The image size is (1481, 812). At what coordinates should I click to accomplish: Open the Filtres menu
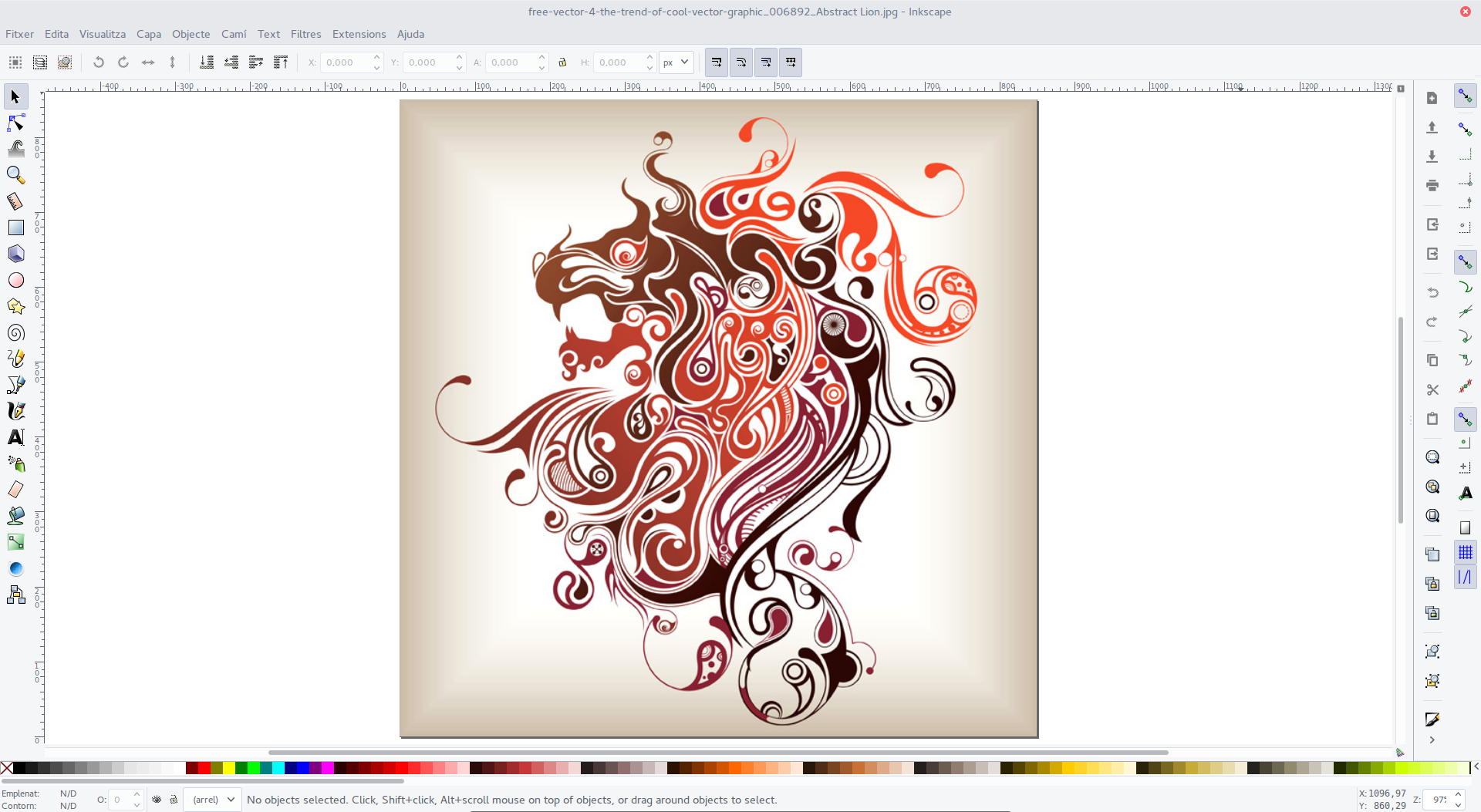[305, 34]
